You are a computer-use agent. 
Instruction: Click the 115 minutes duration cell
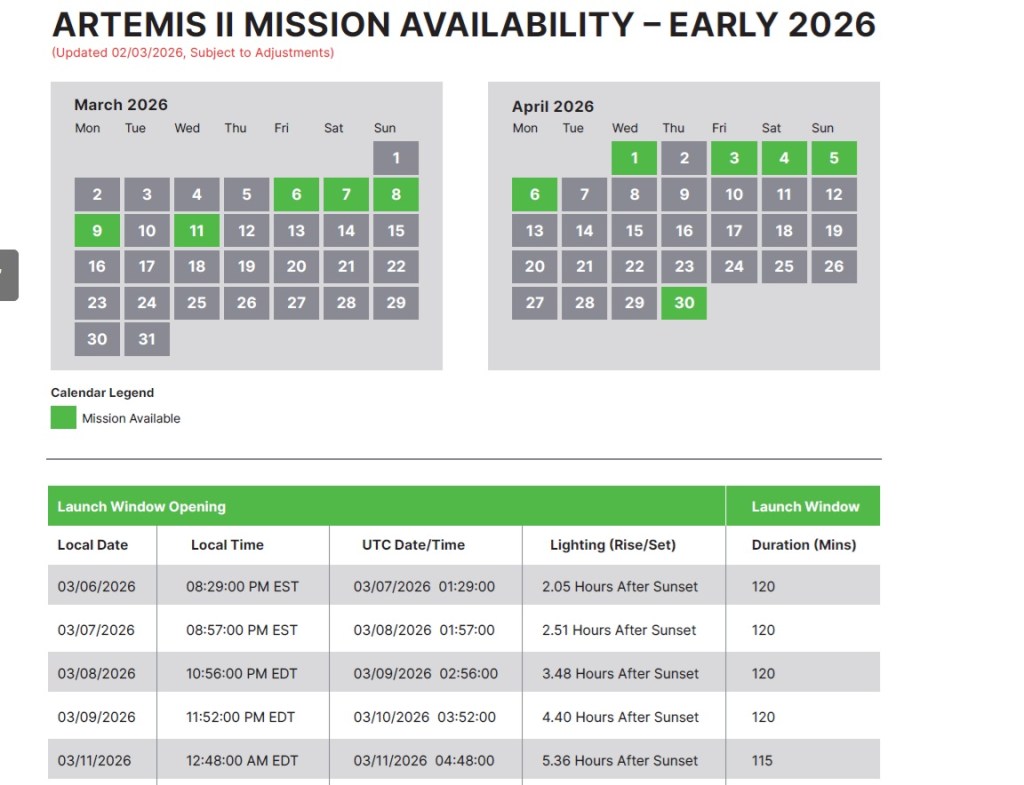pyautogui.click(x=763, y=760)
